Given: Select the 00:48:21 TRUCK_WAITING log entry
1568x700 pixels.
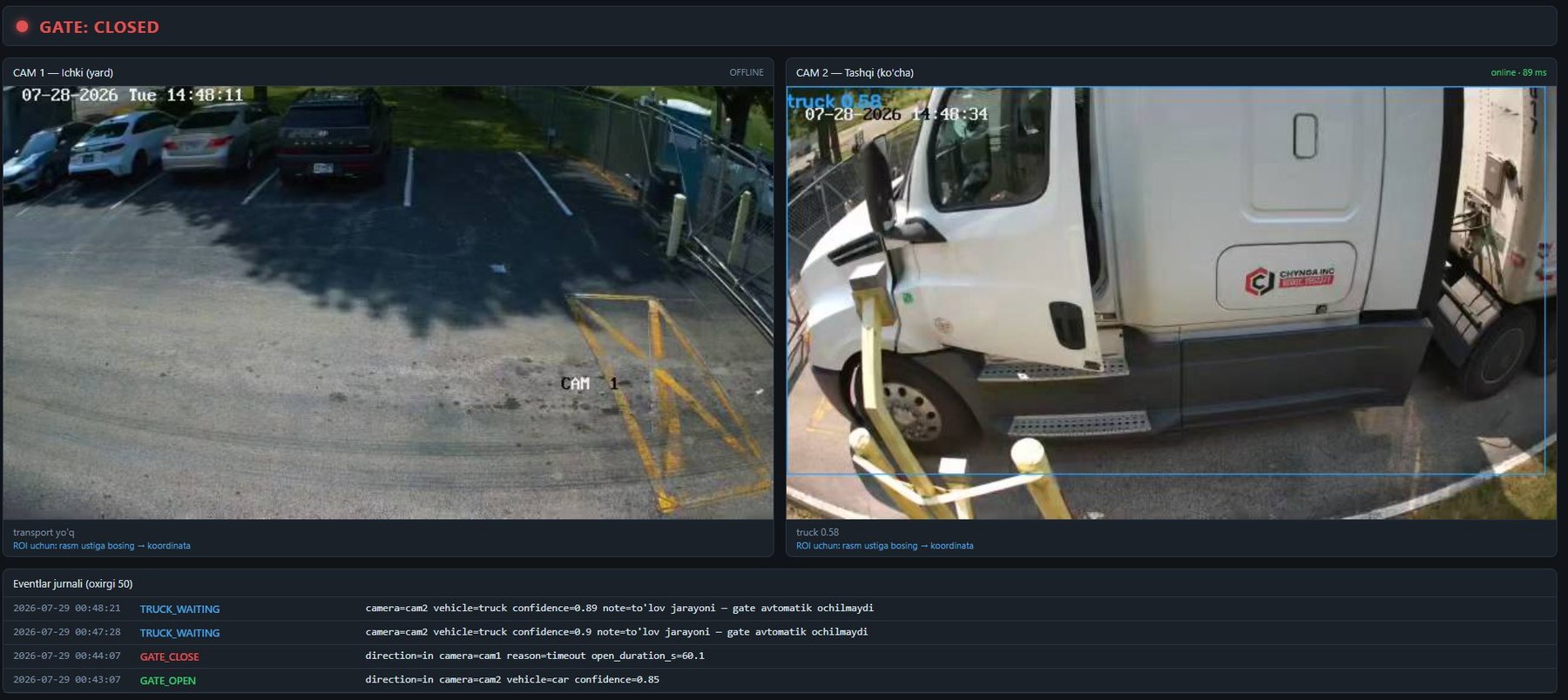Looking at the screenshot, I should [x=780, y=608].
